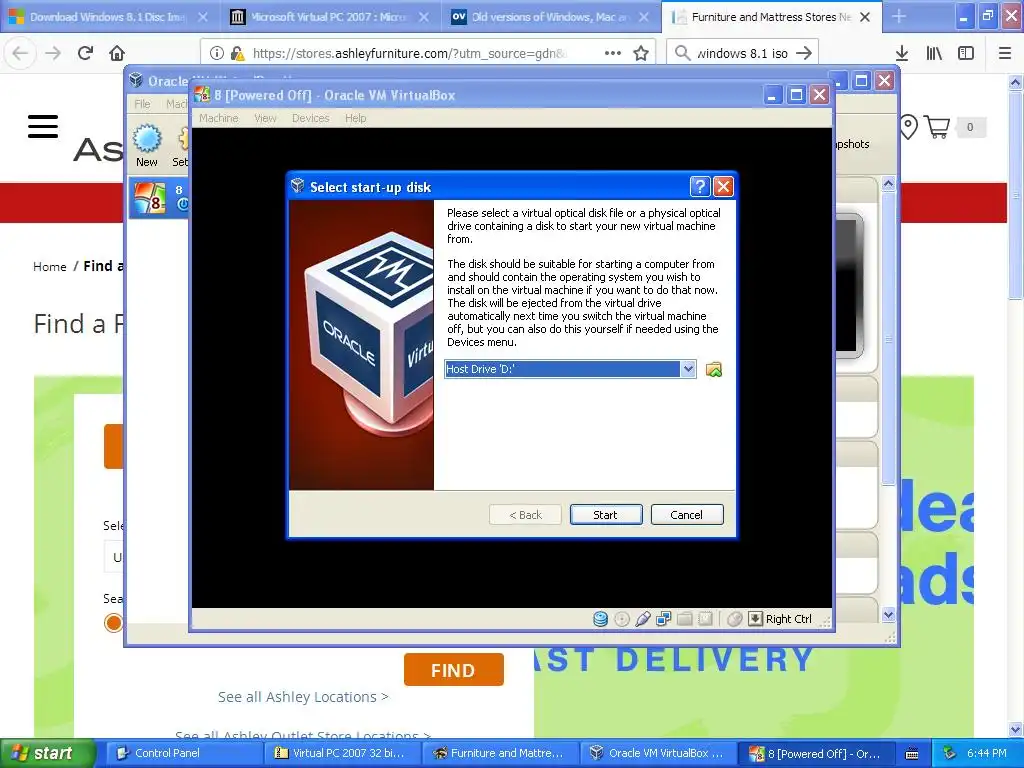Click the search go arrow in Firefox
Image resolution: width=1024 pixels, height=768 pixels.
click(x=804, y=54)
